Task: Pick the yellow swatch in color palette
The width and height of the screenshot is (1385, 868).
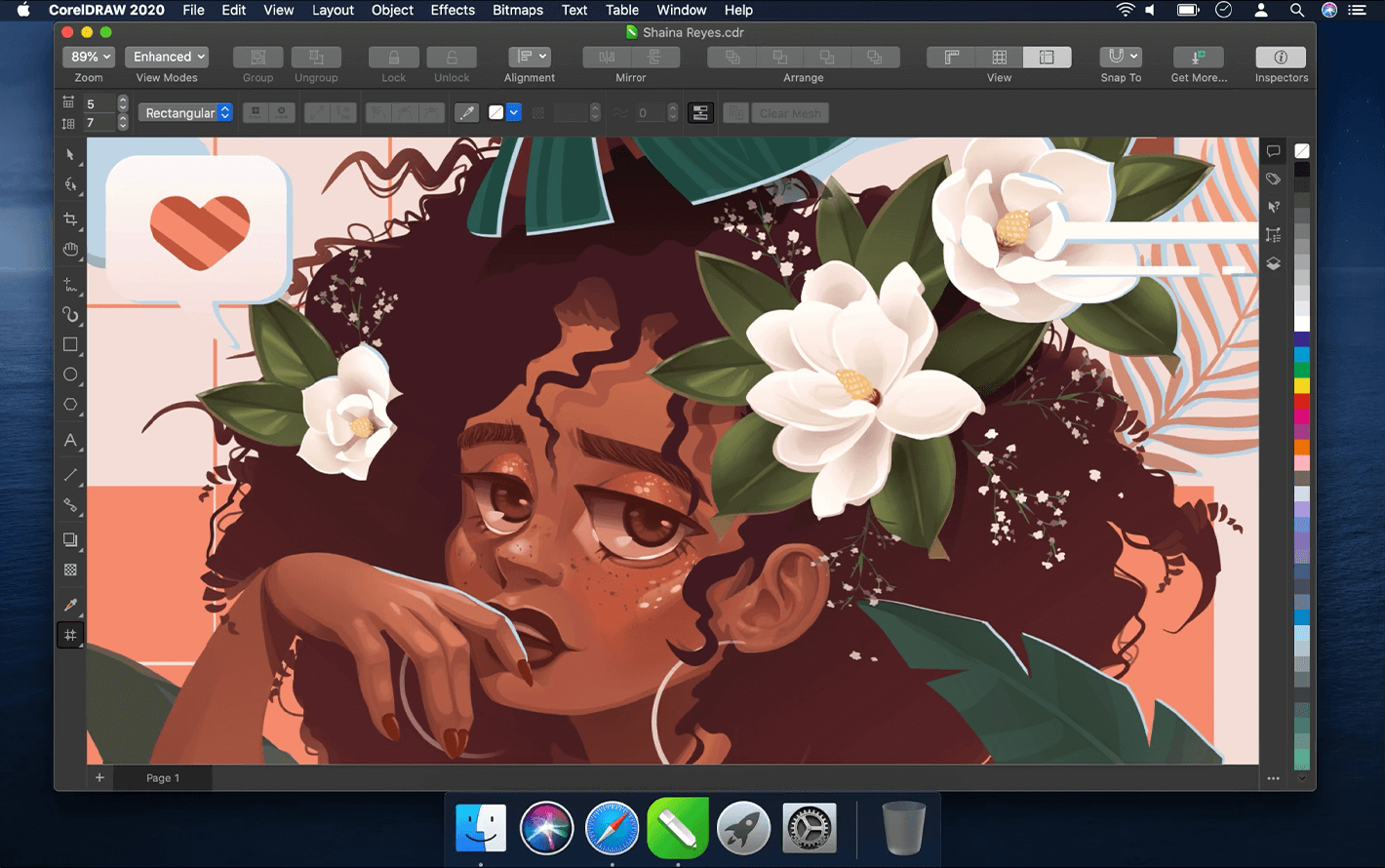Action: [1301, 386]
